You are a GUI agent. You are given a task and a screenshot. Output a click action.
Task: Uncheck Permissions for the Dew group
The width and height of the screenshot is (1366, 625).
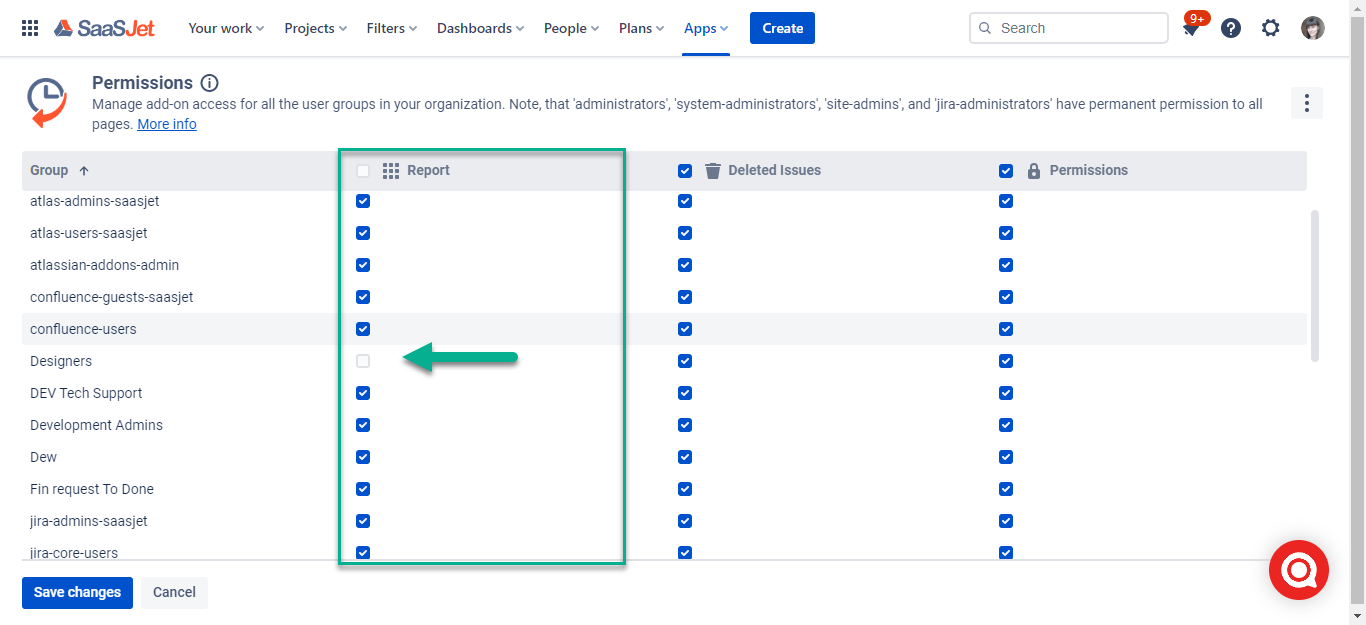click(x=1006, y=457)
